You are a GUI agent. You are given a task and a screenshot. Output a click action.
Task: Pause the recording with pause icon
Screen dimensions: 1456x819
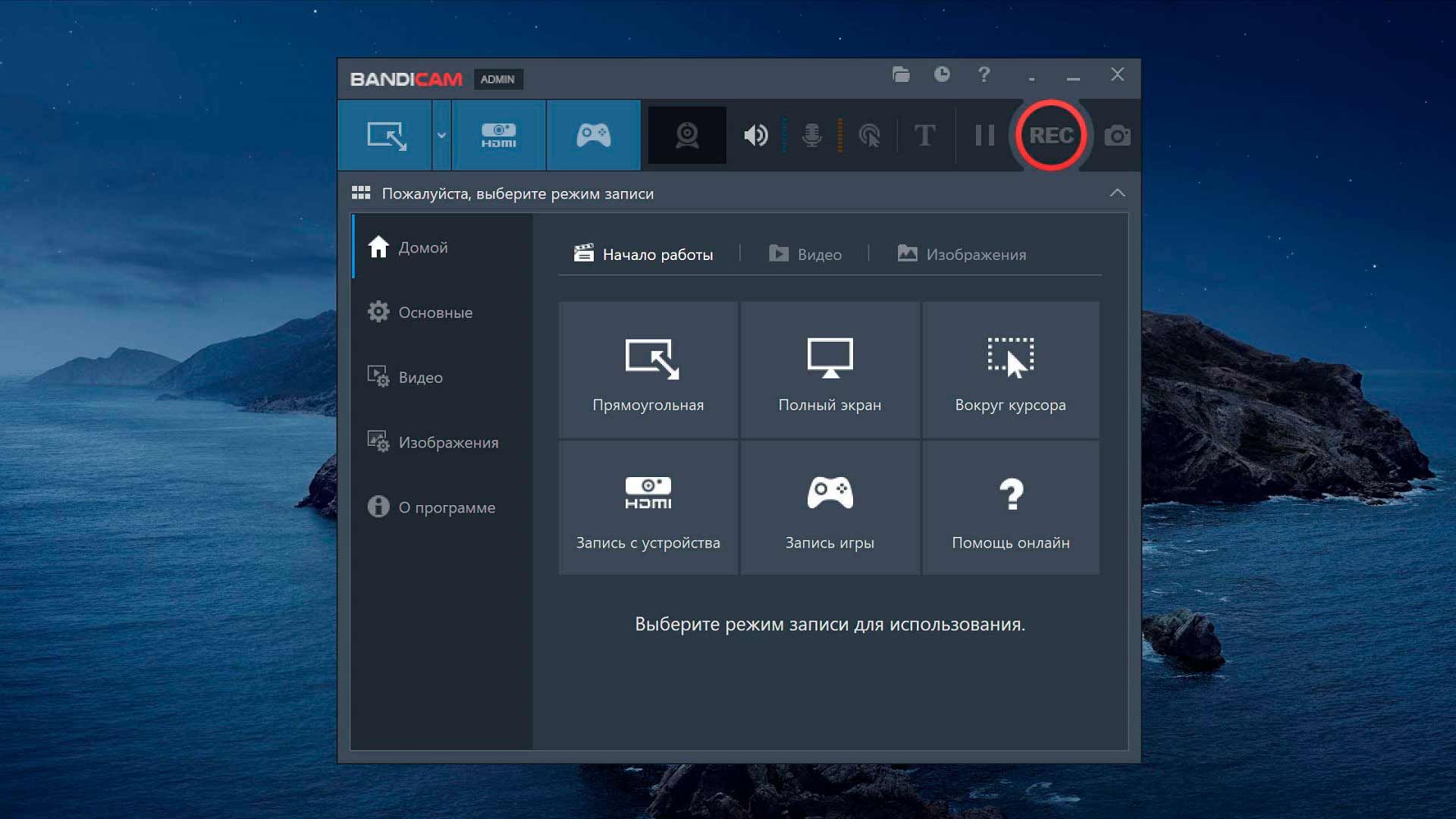tap(984, 135)
